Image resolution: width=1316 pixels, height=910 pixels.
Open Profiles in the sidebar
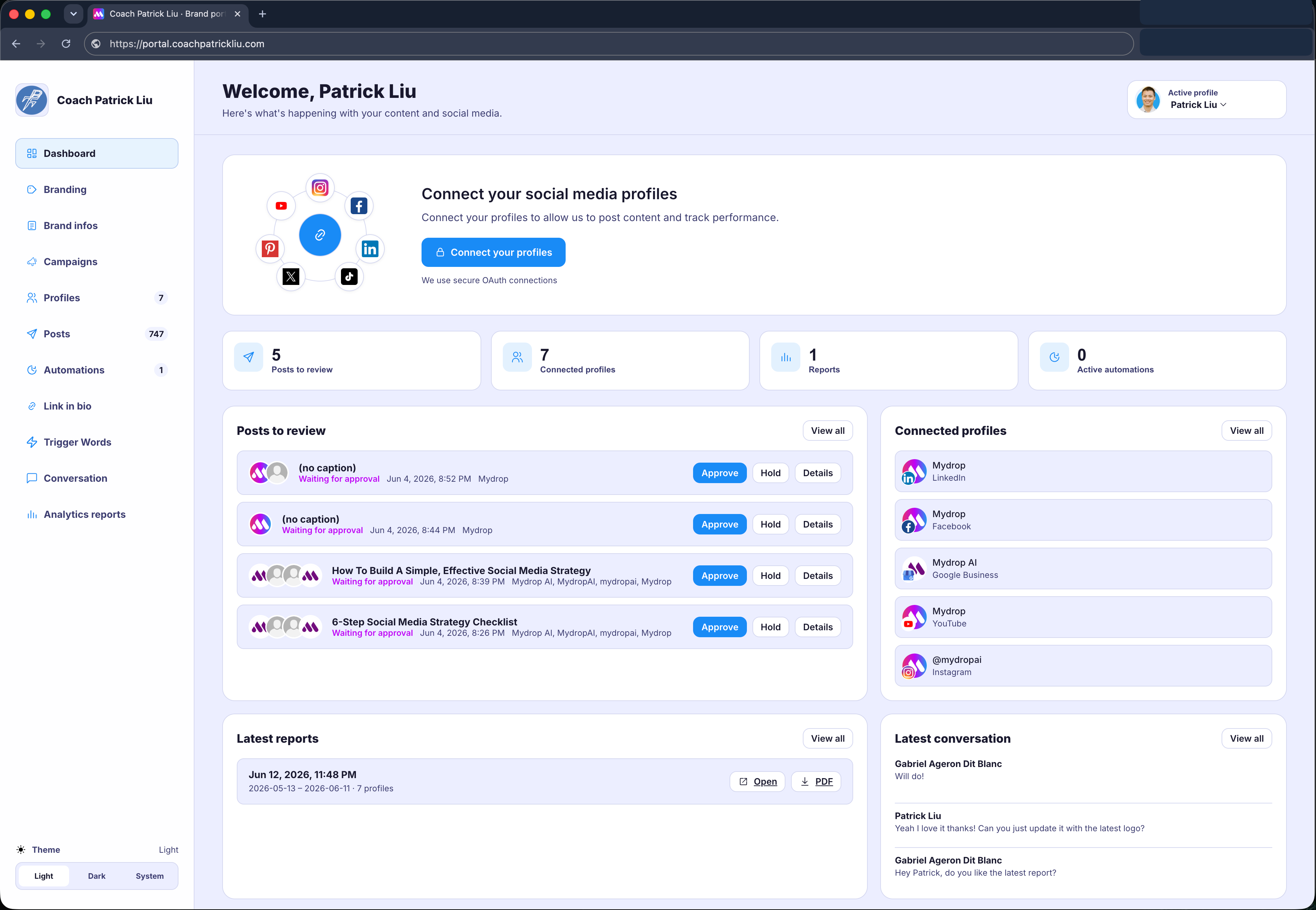point(97,298)
